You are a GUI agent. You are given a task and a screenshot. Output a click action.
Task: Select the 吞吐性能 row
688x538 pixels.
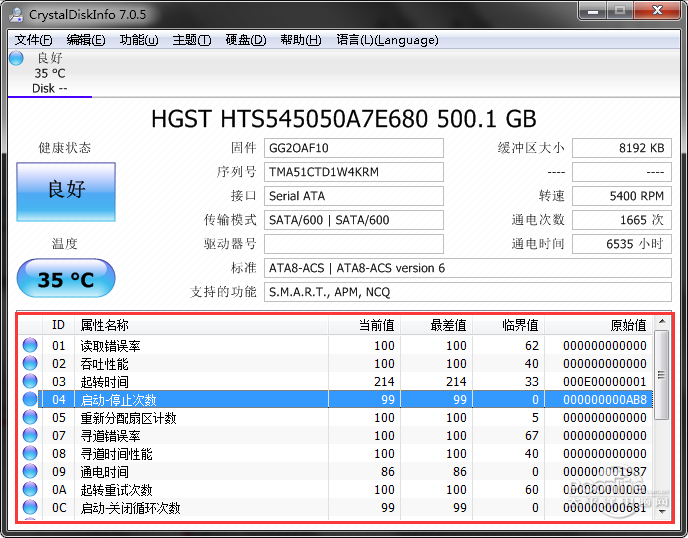tap(336, 363)
